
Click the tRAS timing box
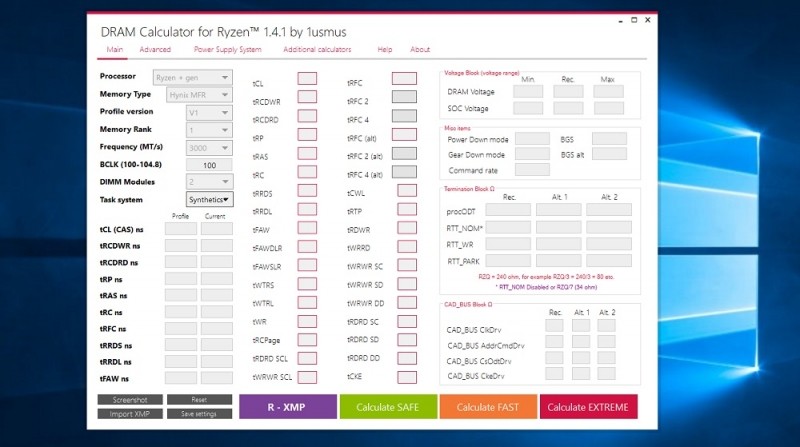[x=307, y=154]
